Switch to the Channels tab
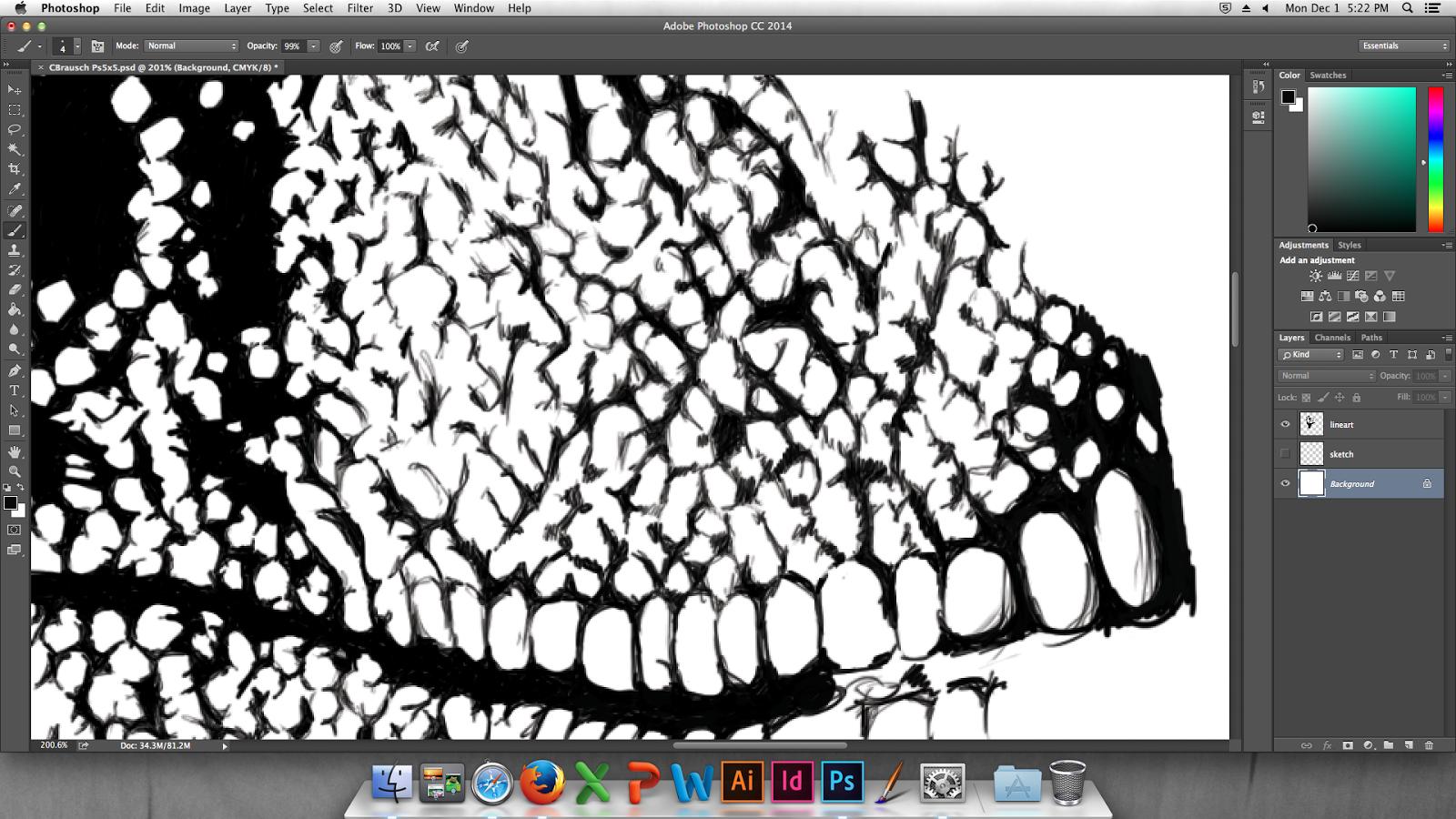The width and height of the screenshot is (1456, 819). pos(1332,338)
